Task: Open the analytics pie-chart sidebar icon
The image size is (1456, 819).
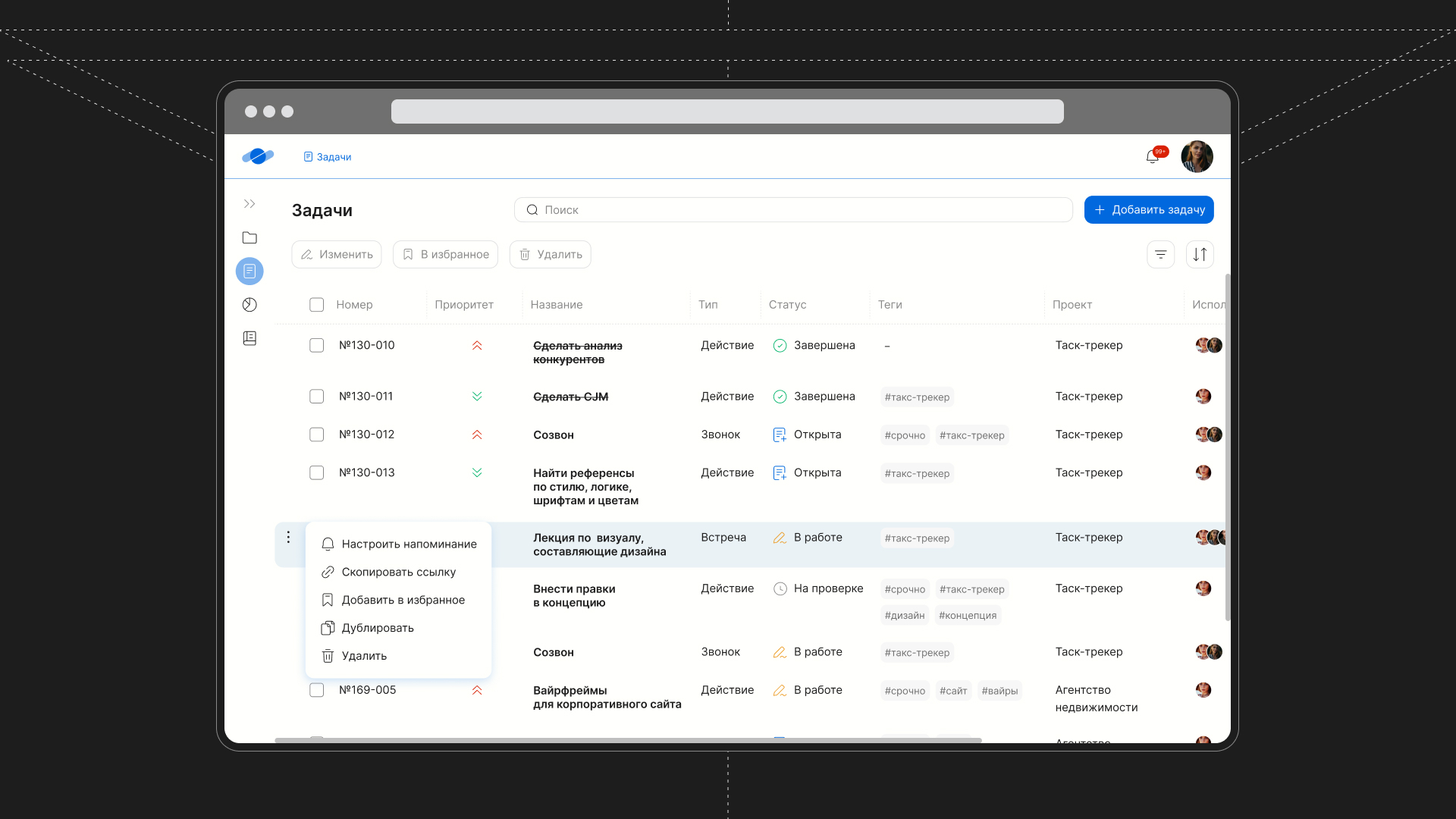Action: [249, 305]
